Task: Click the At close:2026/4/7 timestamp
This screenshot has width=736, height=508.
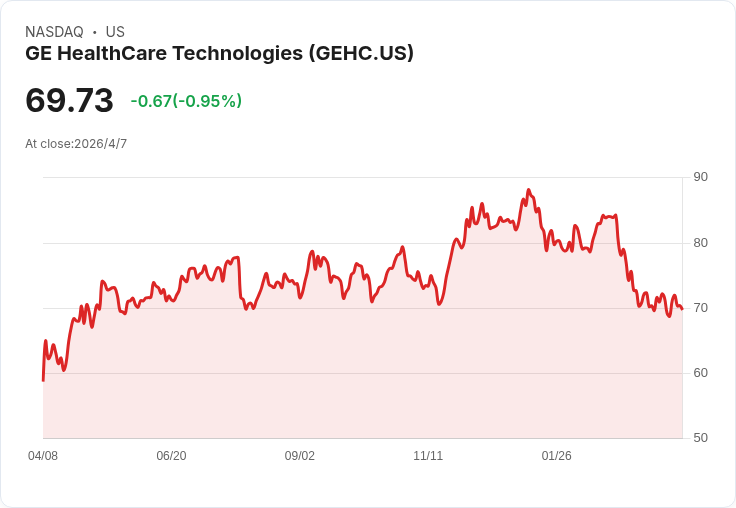Action: [76, 144]
